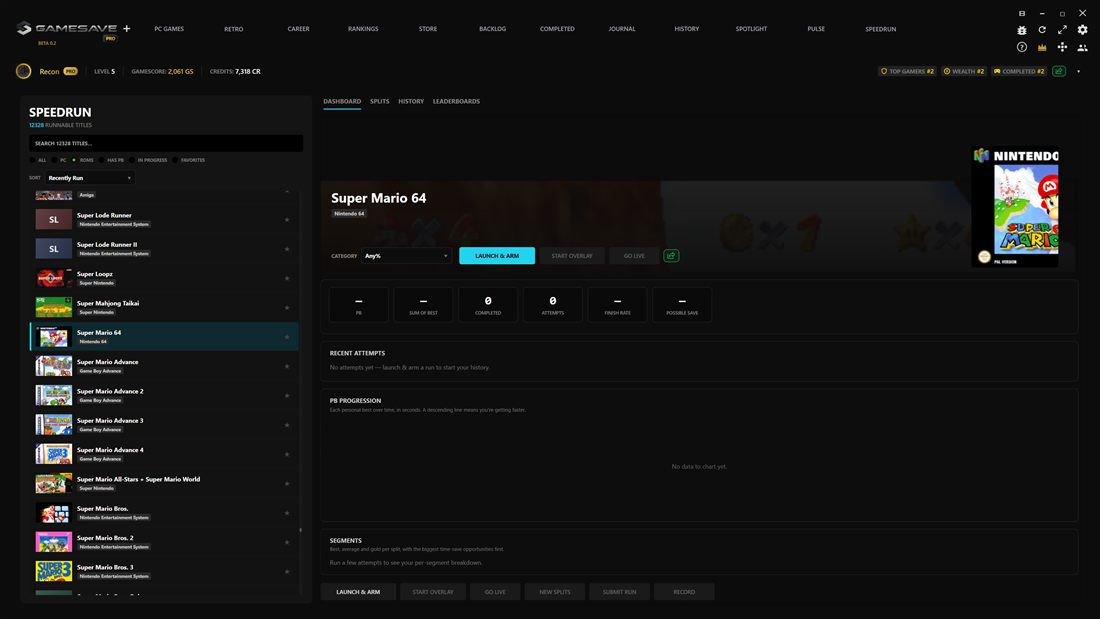Click the refresh icon in the header

pos(1042,30)
